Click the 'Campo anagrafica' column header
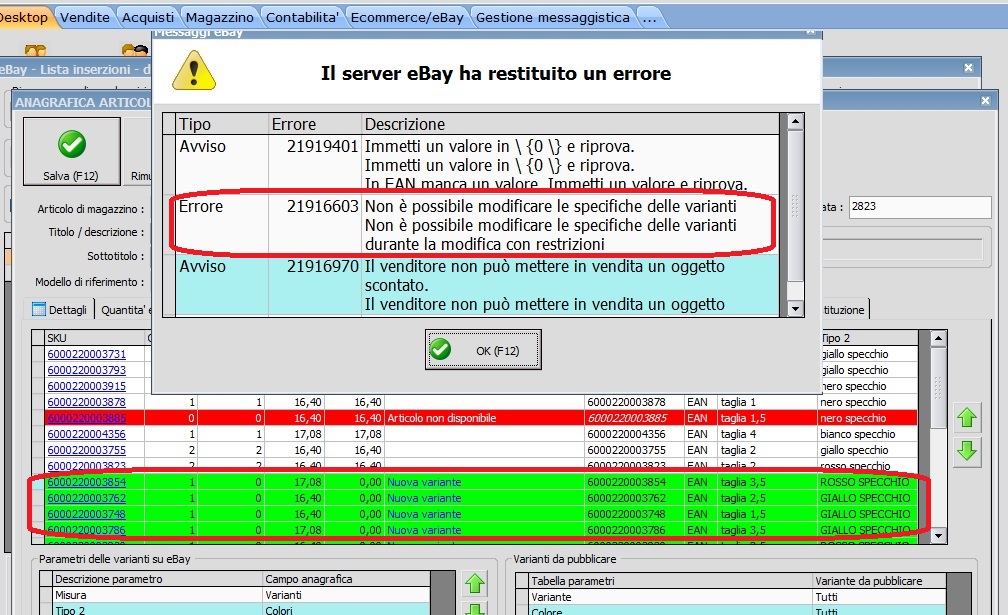This screenshot has height=615, width=1008. pos(346,579)
